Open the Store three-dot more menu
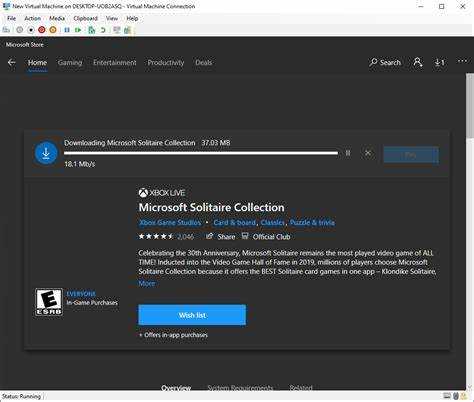Screen dimensions: 474x402 tap(462, 61)
